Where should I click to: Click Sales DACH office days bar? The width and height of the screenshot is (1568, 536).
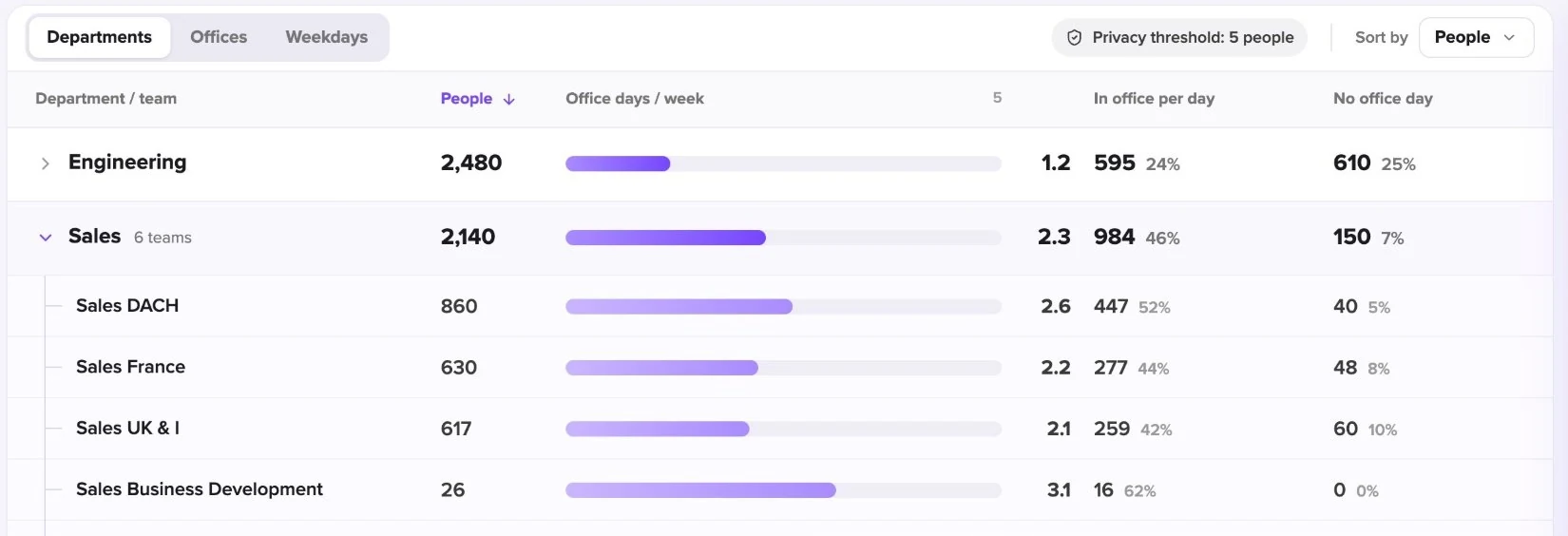pyautogui.click(x=783, y=306)
